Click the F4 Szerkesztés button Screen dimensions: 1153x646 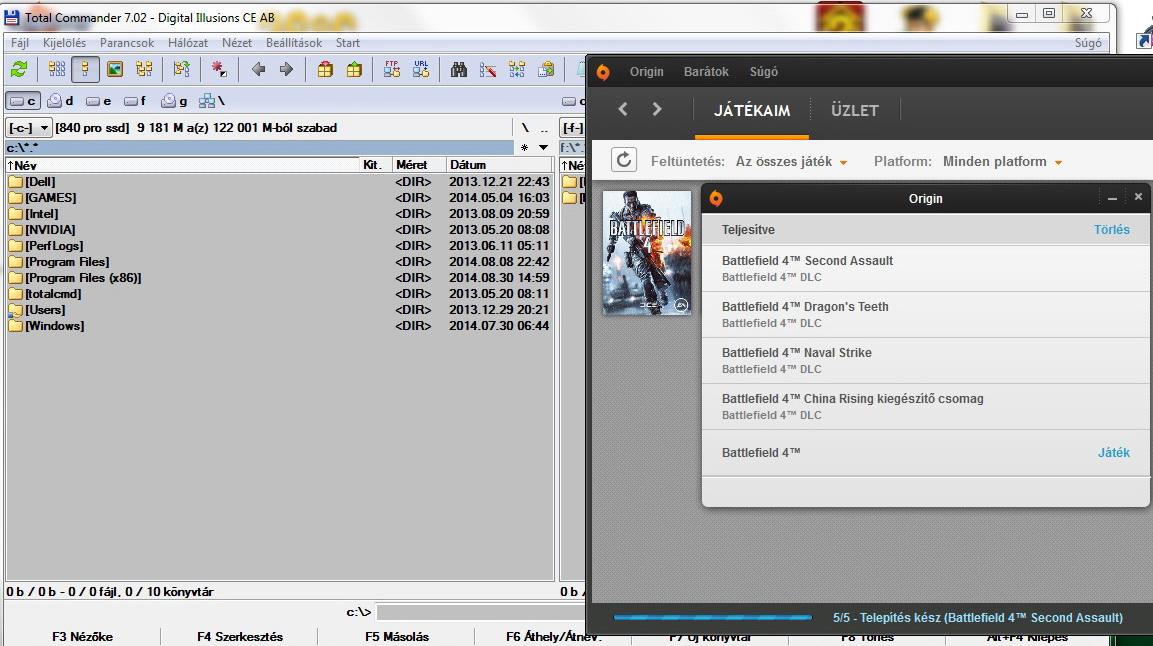240,636
